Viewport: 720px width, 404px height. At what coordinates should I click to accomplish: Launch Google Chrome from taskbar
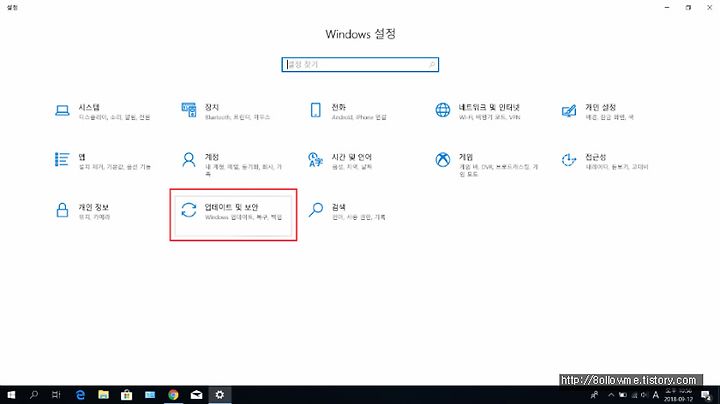click(x=173, y=395)
